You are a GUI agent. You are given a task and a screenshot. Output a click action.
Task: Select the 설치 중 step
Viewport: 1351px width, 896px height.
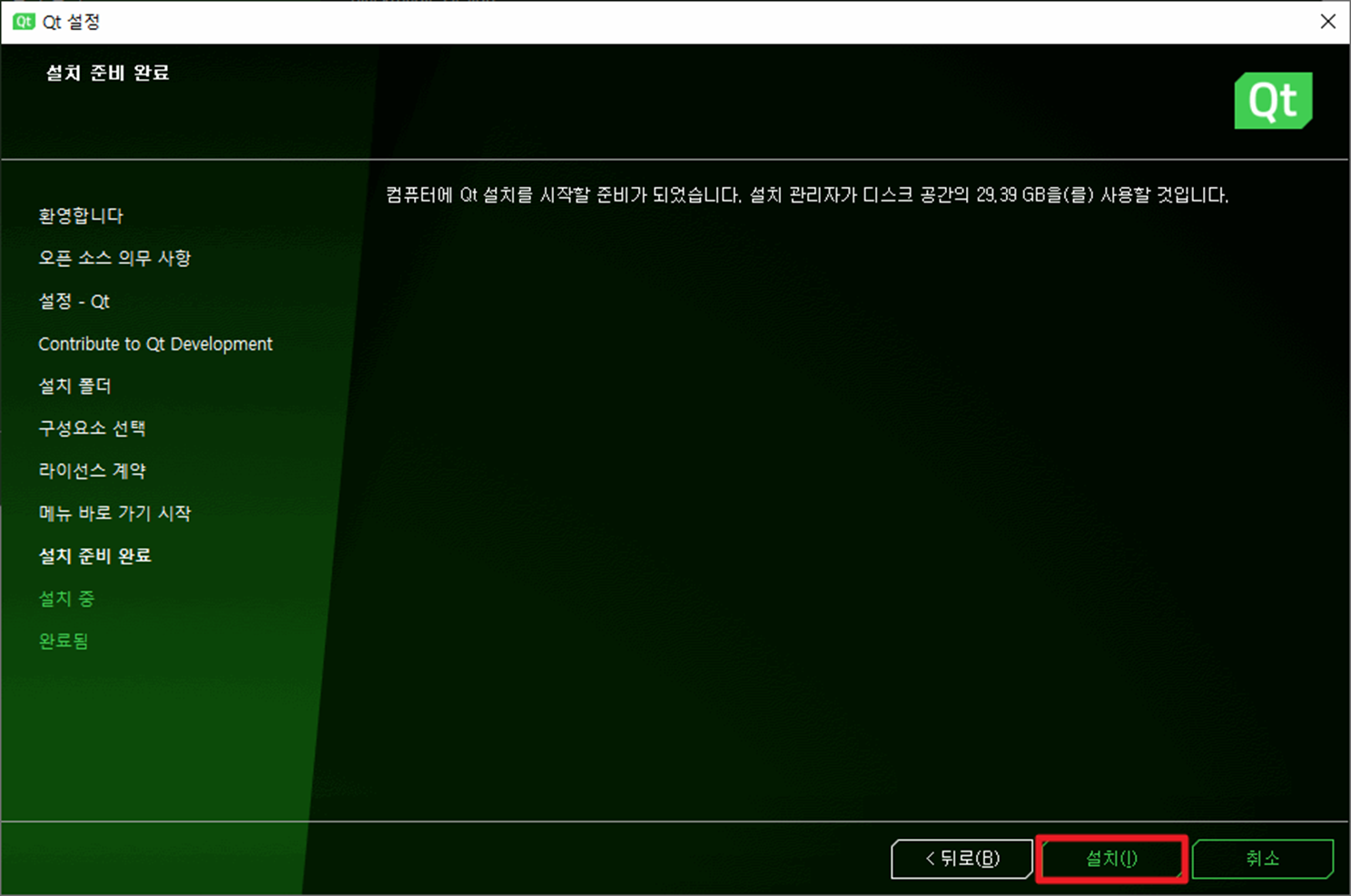pyautogui.click(x=66, y=598)
